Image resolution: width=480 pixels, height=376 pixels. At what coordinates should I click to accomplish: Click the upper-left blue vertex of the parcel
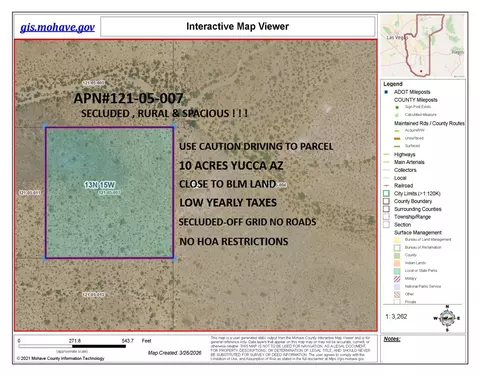click(x=45, y=126)
